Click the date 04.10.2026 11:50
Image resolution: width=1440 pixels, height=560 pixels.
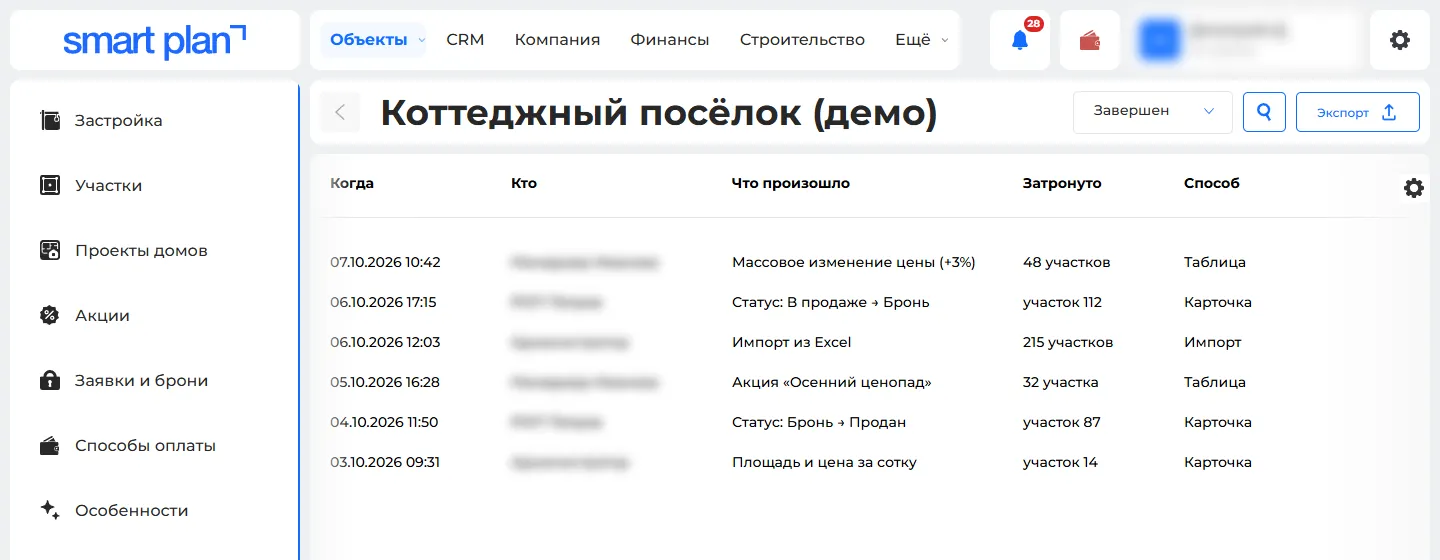[384, 423]
